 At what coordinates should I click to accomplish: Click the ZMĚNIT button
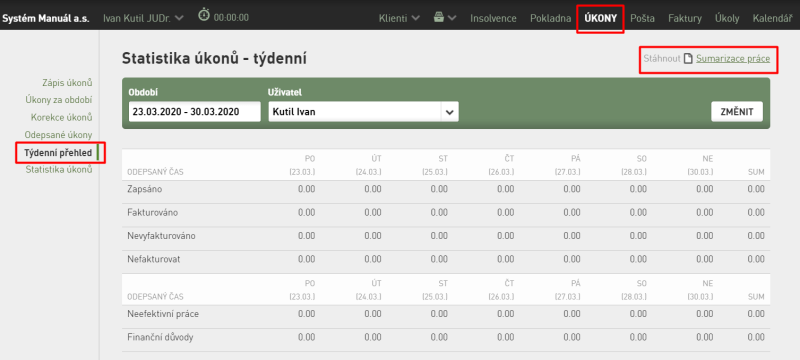click(737, 112)
